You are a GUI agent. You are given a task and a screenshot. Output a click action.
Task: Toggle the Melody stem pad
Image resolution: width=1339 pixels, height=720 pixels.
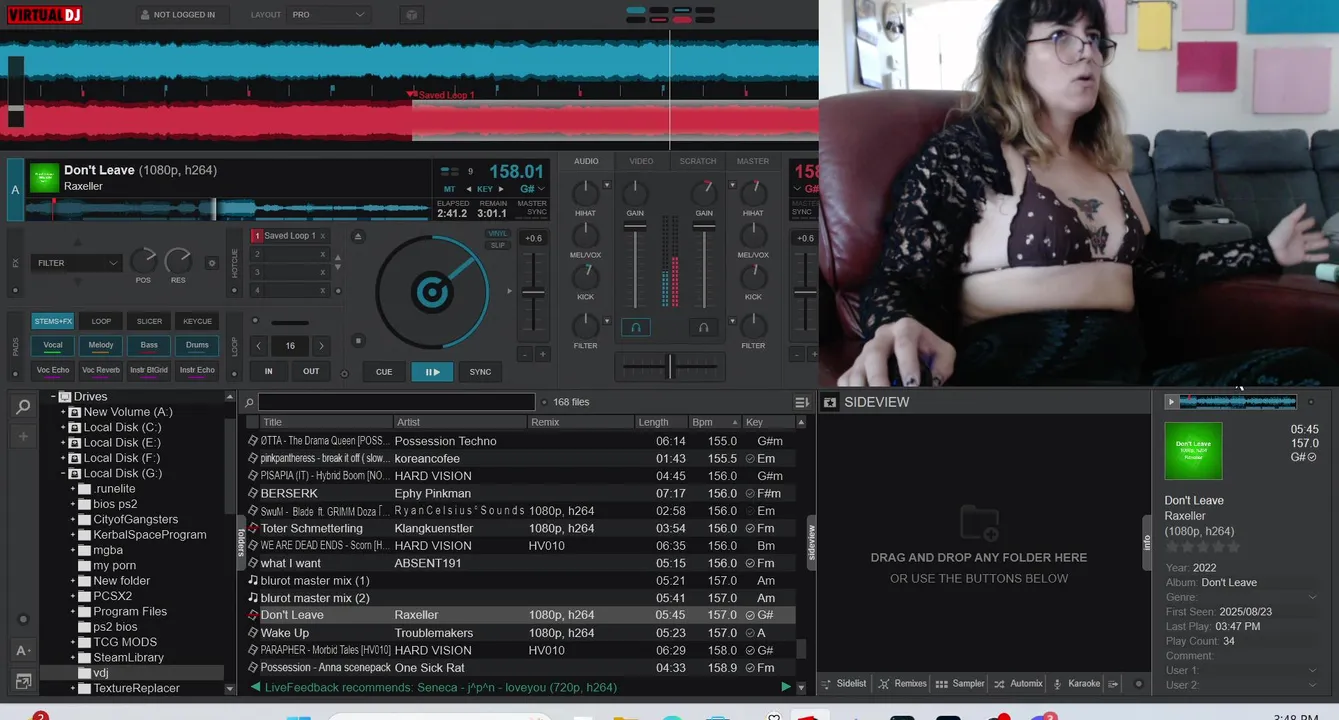tap(101, 345)
